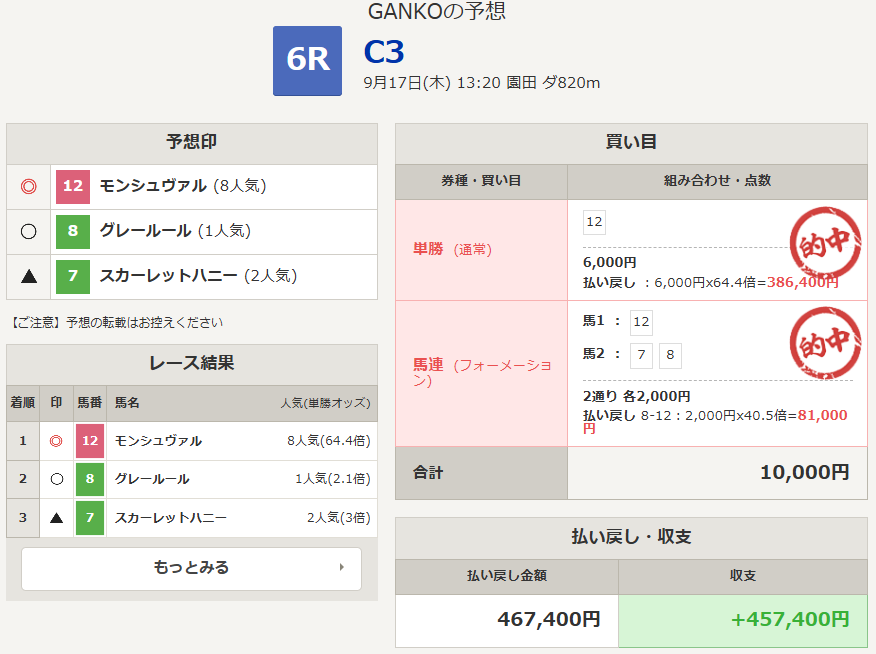876x654 pixels.
Task: Click green number 7 badge in 予想印
Action: click(x=73, y=276)
